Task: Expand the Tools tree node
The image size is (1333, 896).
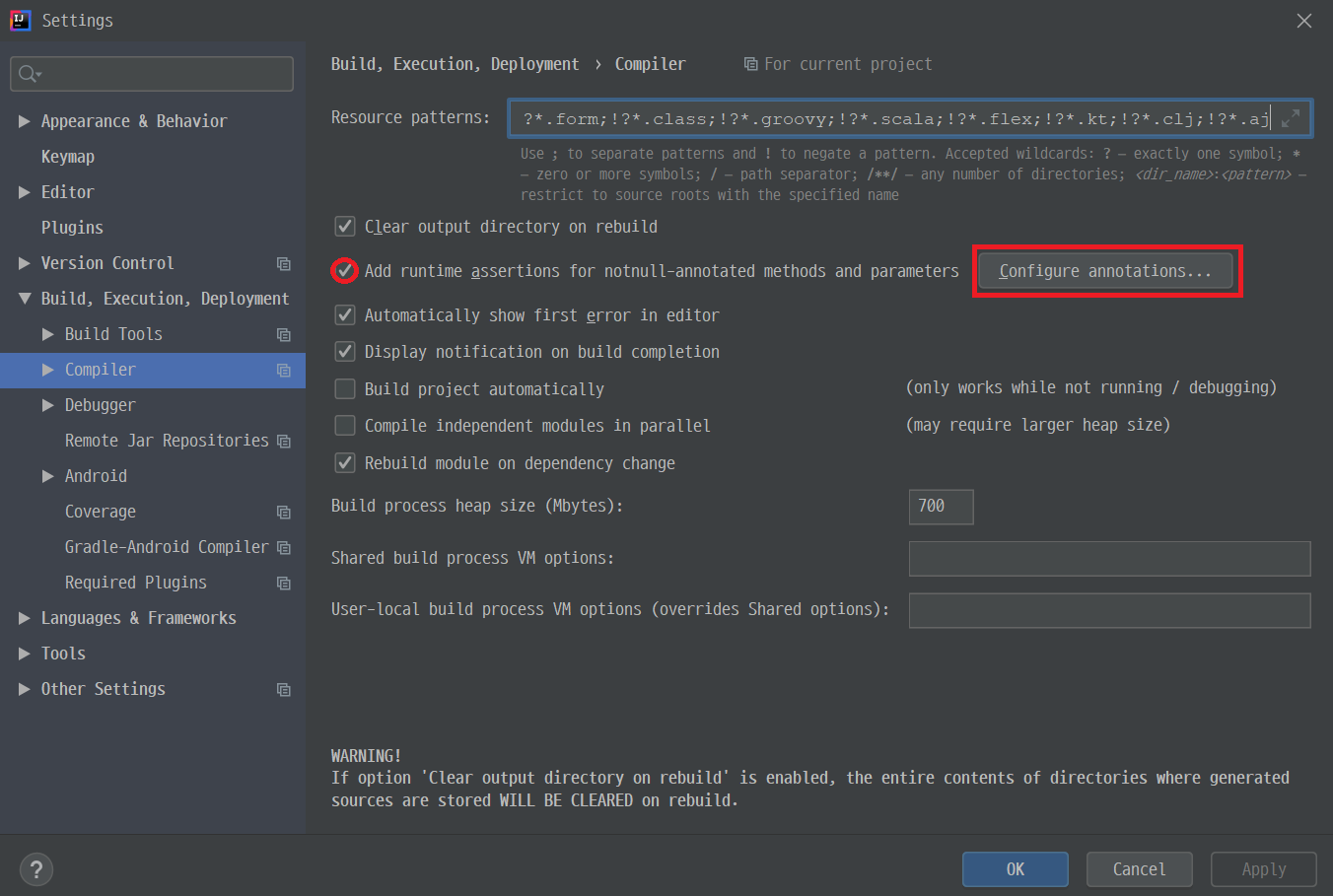Action: point(25,654)
